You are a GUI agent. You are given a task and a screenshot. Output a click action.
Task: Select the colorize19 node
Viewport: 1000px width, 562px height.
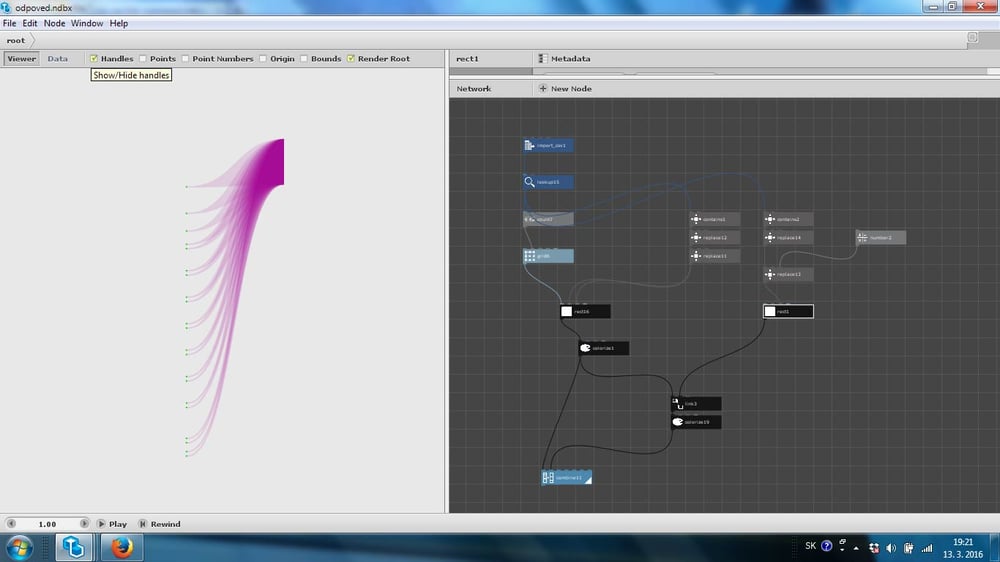[x=696, y=422]
